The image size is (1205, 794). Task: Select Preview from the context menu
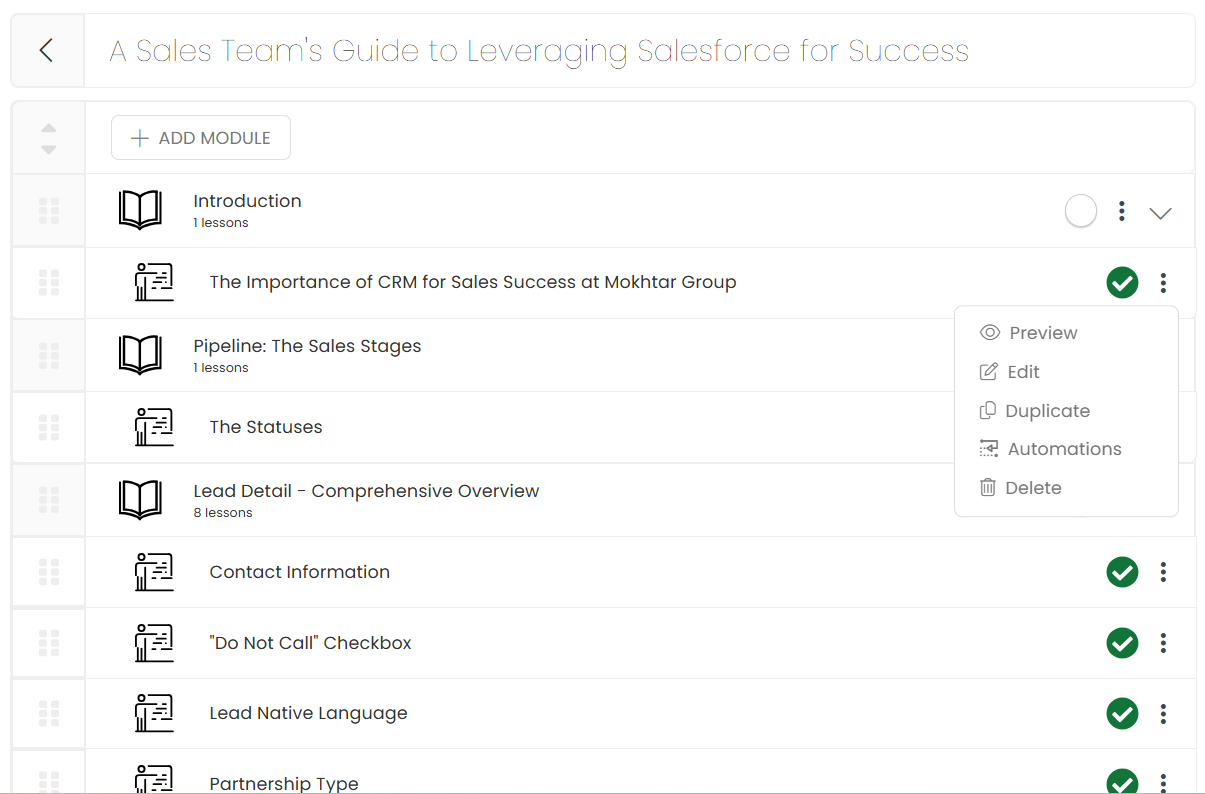tap(1042, 333)
